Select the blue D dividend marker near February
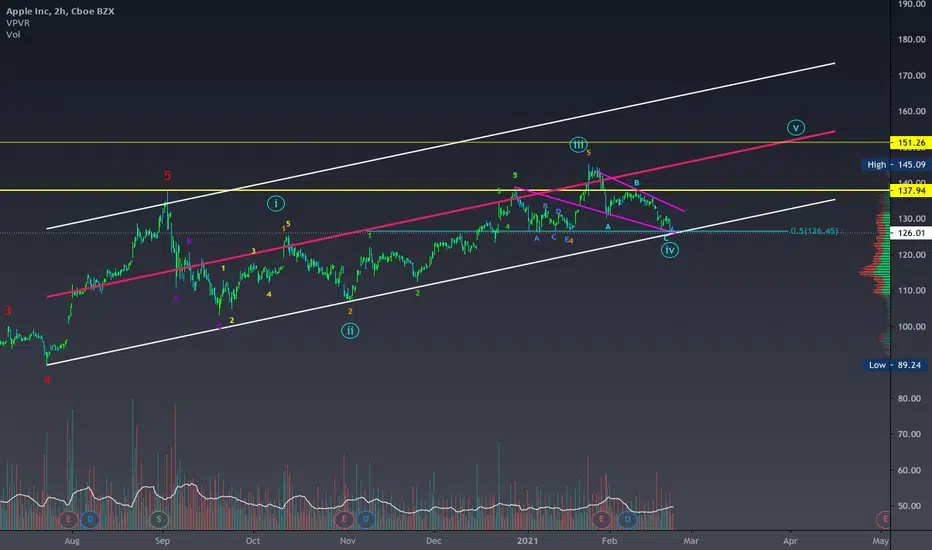The height and width of the screenshot is (550, 932). click(627, 519)
